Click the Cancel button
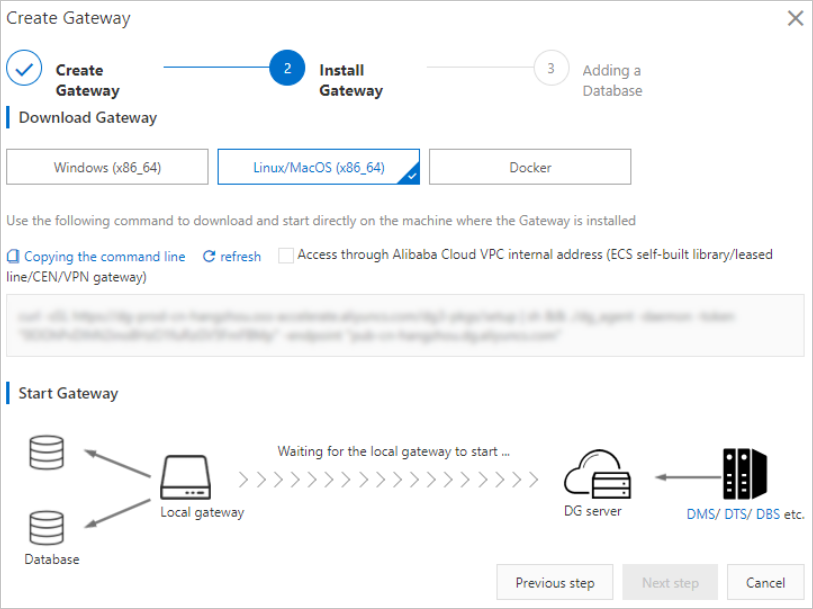Screen dimensions: 813x609 (x=765, y=583)
